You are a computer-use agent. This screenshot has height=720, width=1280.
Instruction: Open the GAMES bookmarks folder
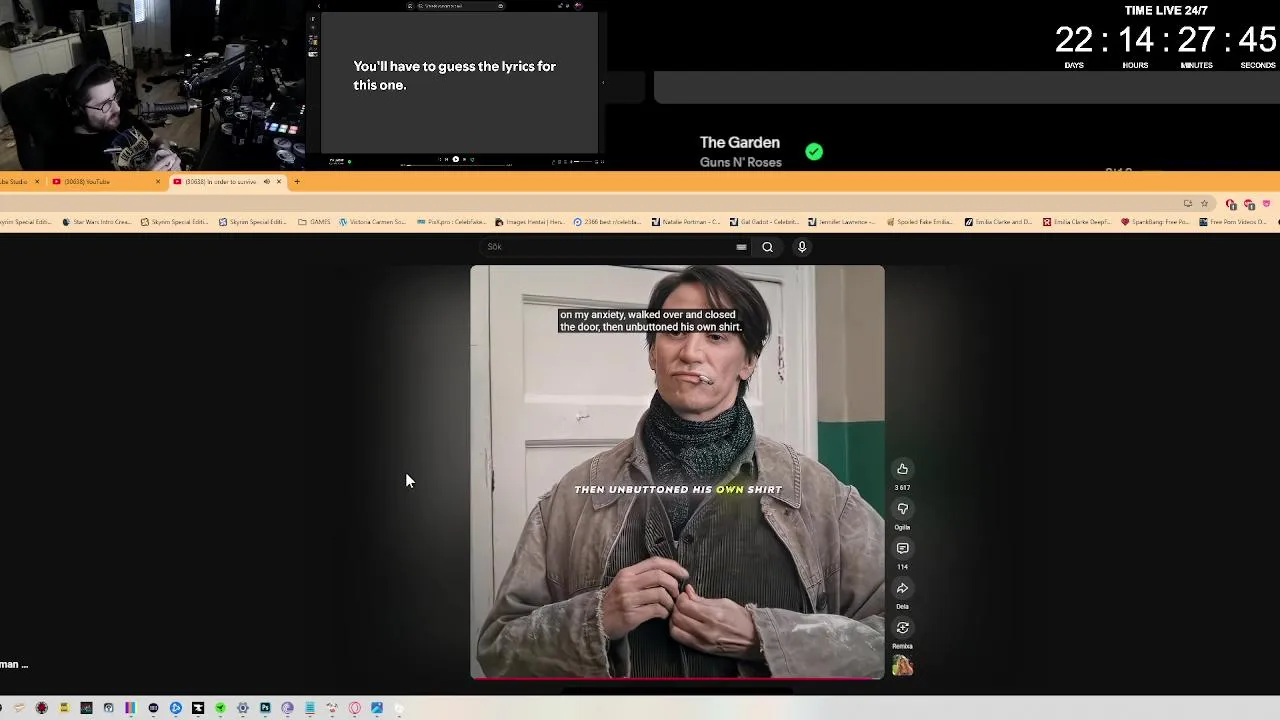click(314, 222)
